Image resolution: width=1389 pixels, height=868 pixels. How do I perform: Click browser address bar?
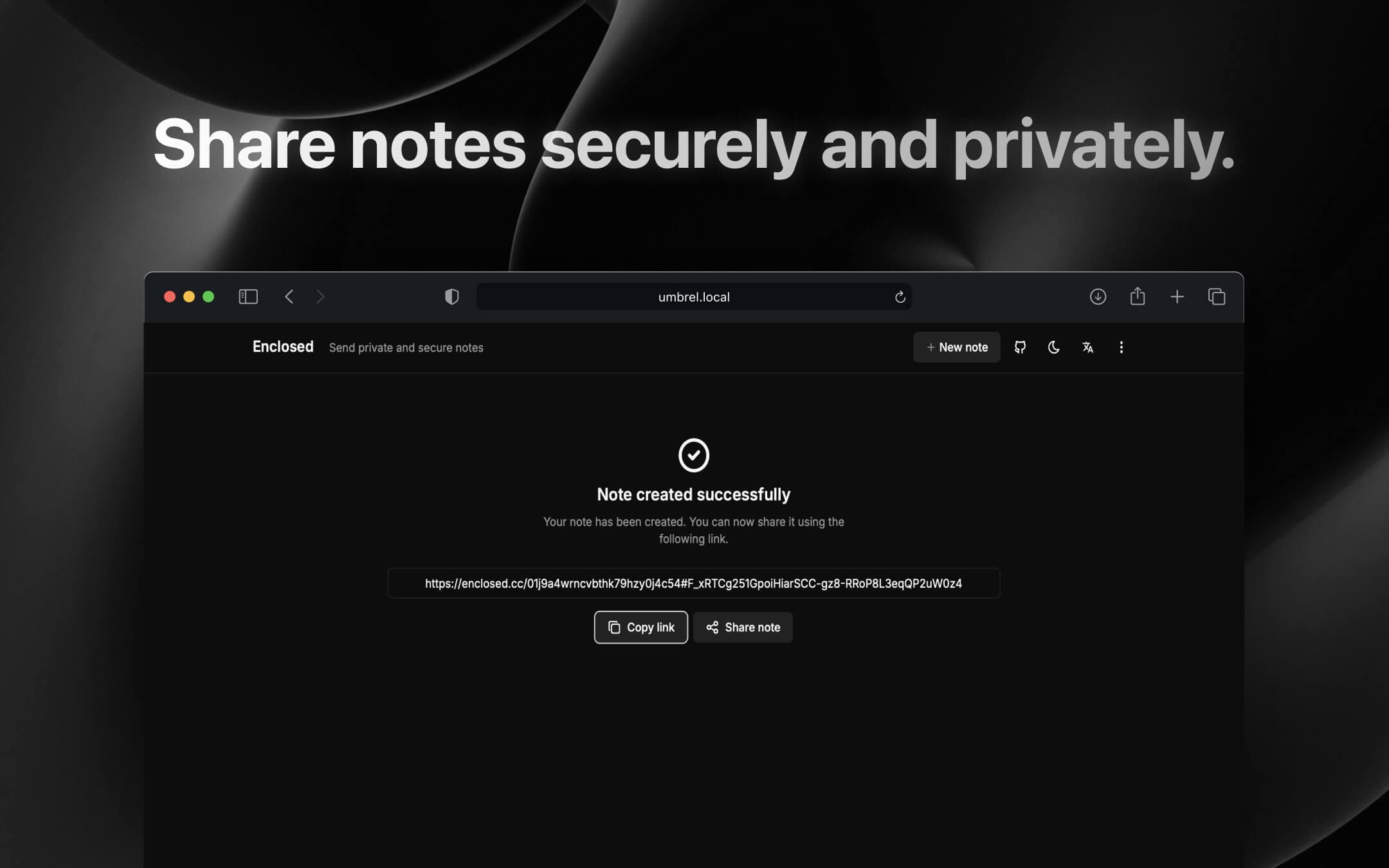694,297
